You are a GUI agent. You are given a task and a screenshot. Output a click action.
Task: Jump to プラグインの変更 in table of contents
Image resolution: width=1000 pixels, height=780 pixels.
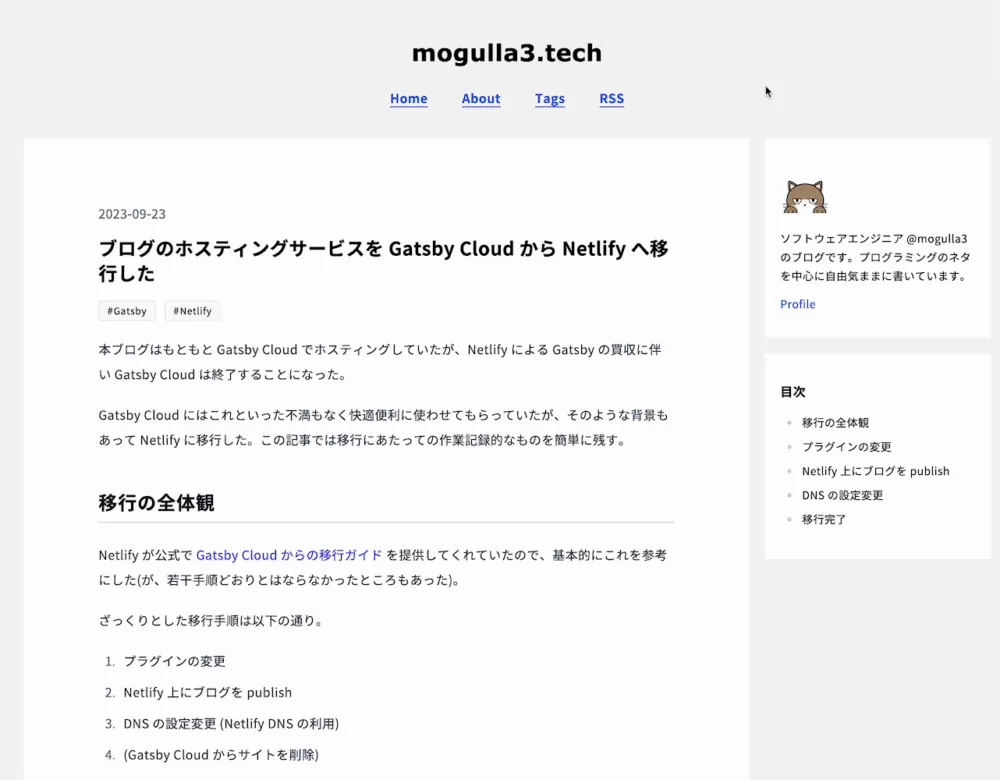846,447
